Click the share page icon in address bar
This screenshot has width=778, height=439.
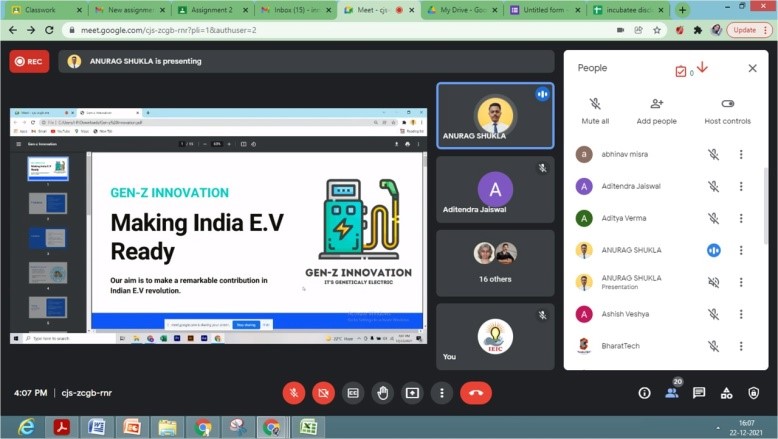click(639, 30)
